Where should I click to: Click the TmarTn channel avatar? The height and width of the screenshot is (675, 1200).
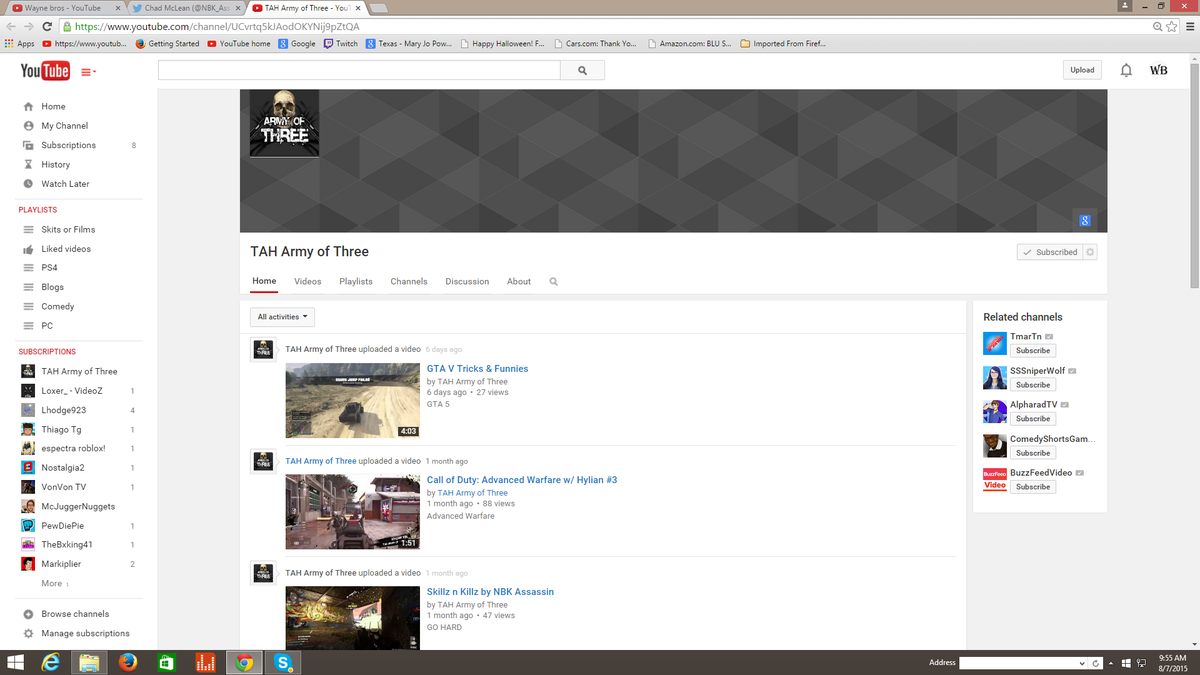tap(994, 343)
